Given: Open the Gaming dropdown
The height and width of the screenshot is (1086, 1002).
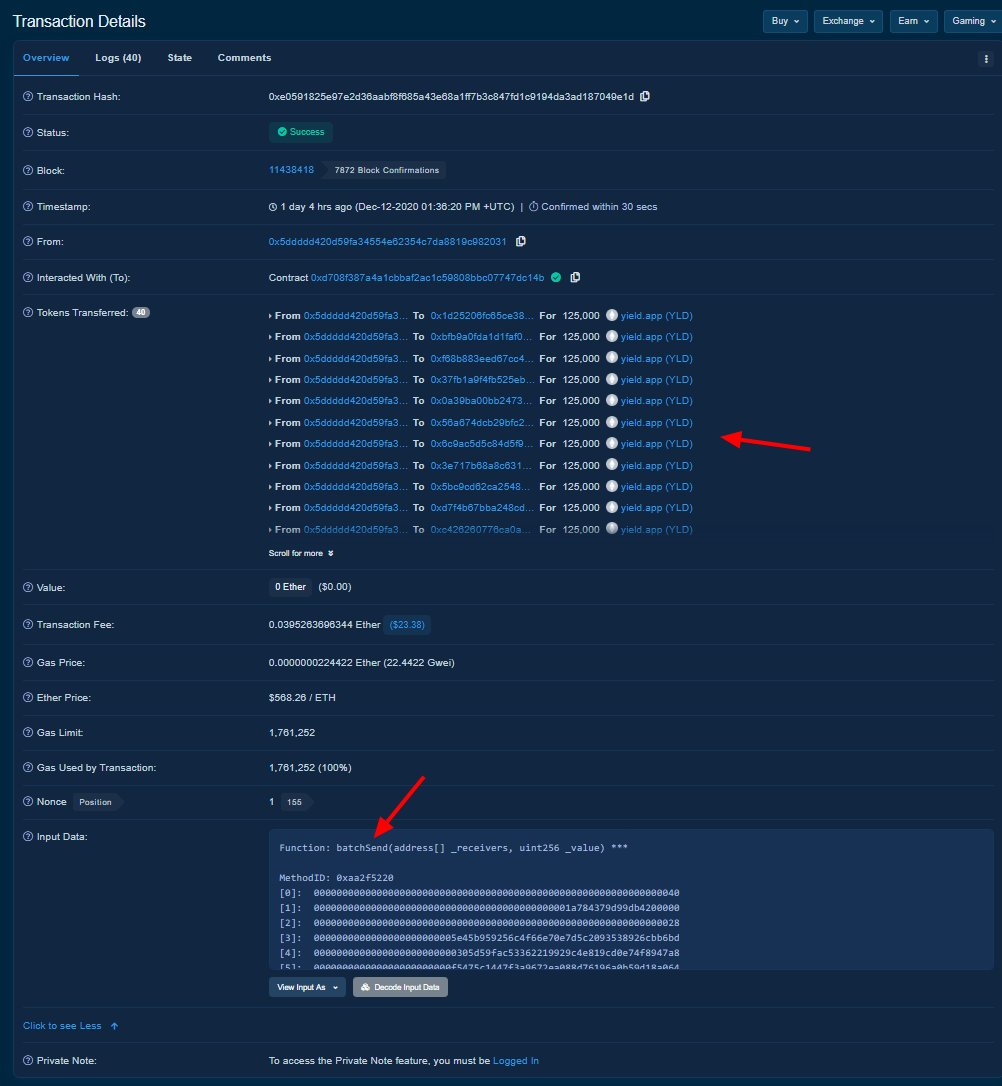Looking at the screenshot, I should point(970,20).
